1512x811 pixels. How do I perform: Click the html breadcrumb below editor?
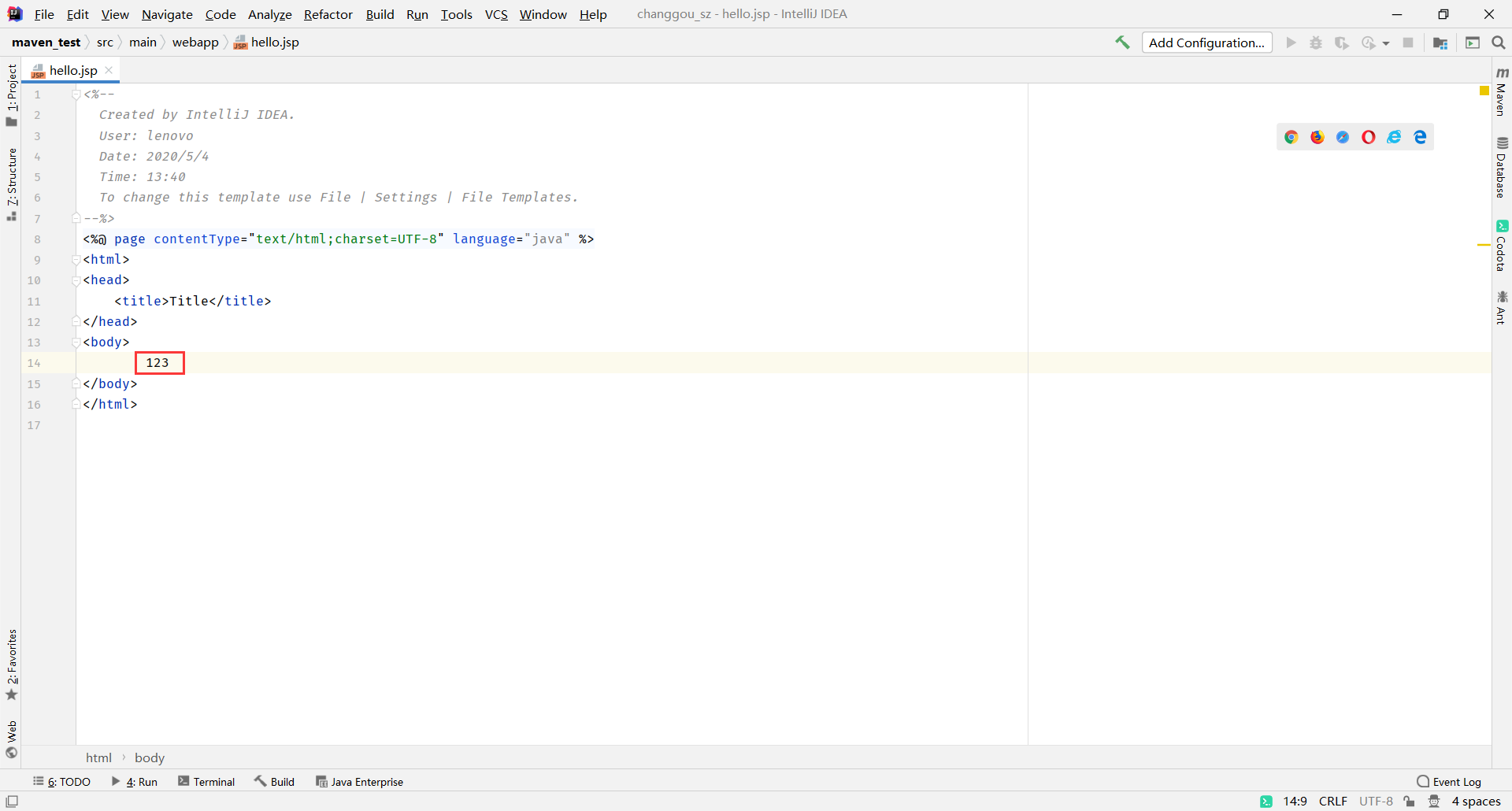pos(98,757)
